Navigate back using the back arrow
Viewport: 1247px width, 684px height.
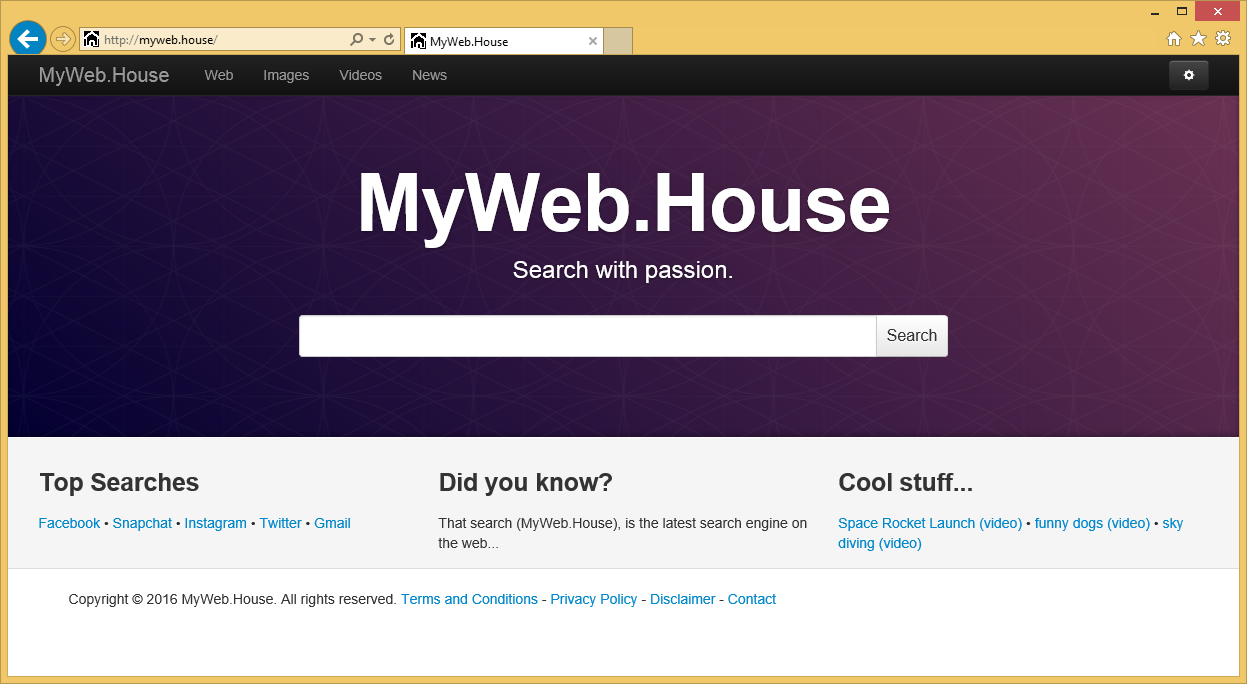[27, 38]
